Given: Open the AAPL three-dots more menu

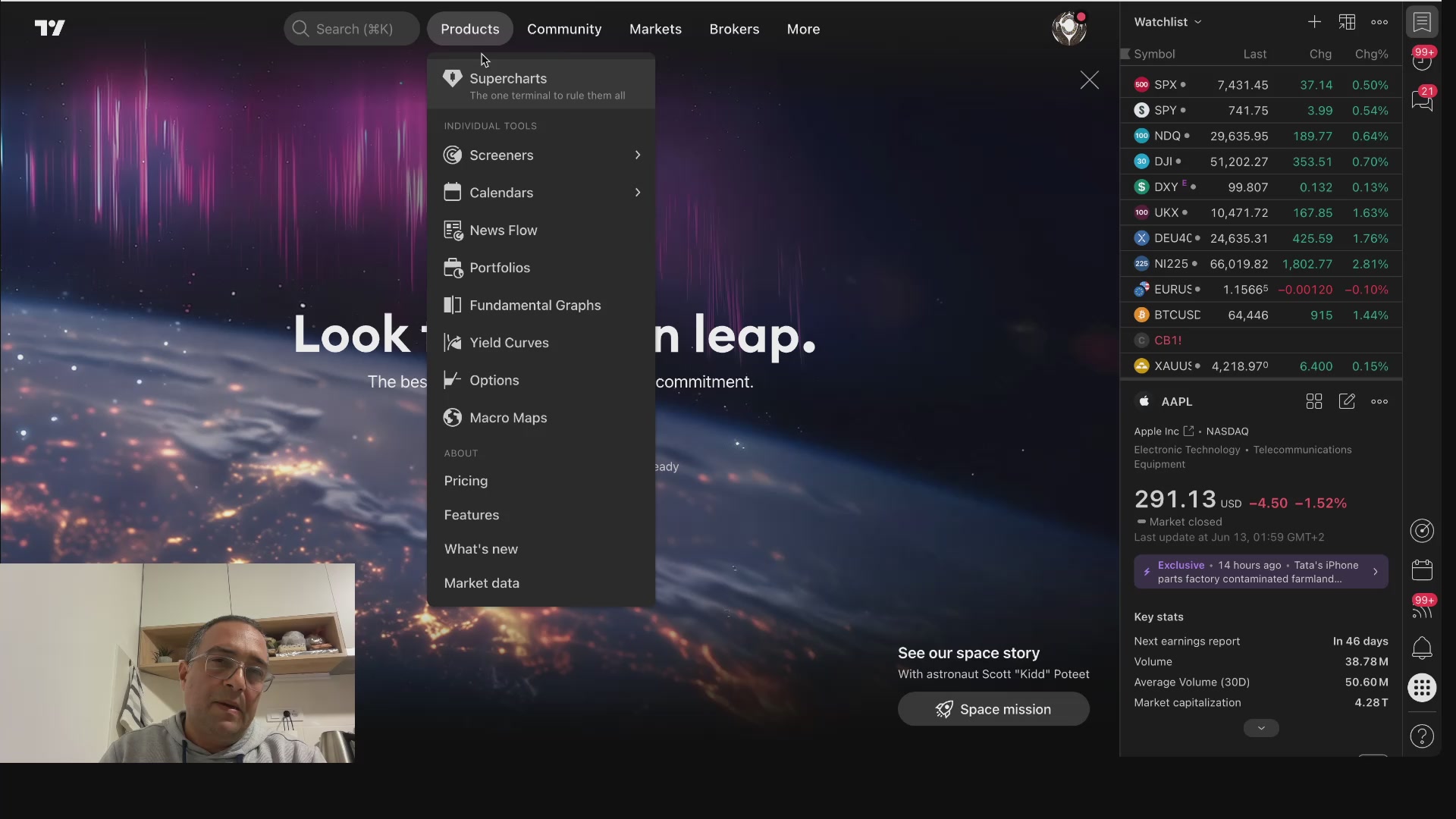Looking at the screenshot, I should click(1379, 401).
